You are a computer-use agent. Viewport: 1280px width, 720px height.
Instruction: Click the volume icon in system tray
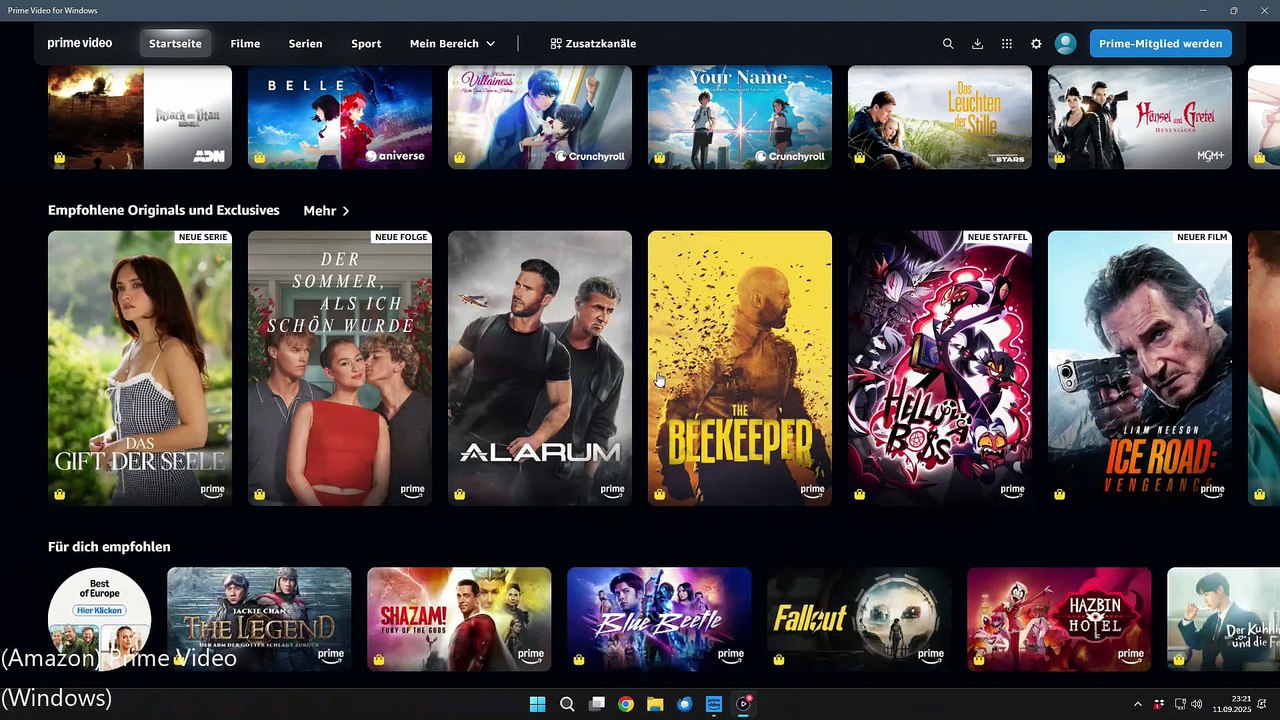coord(1197,704)
